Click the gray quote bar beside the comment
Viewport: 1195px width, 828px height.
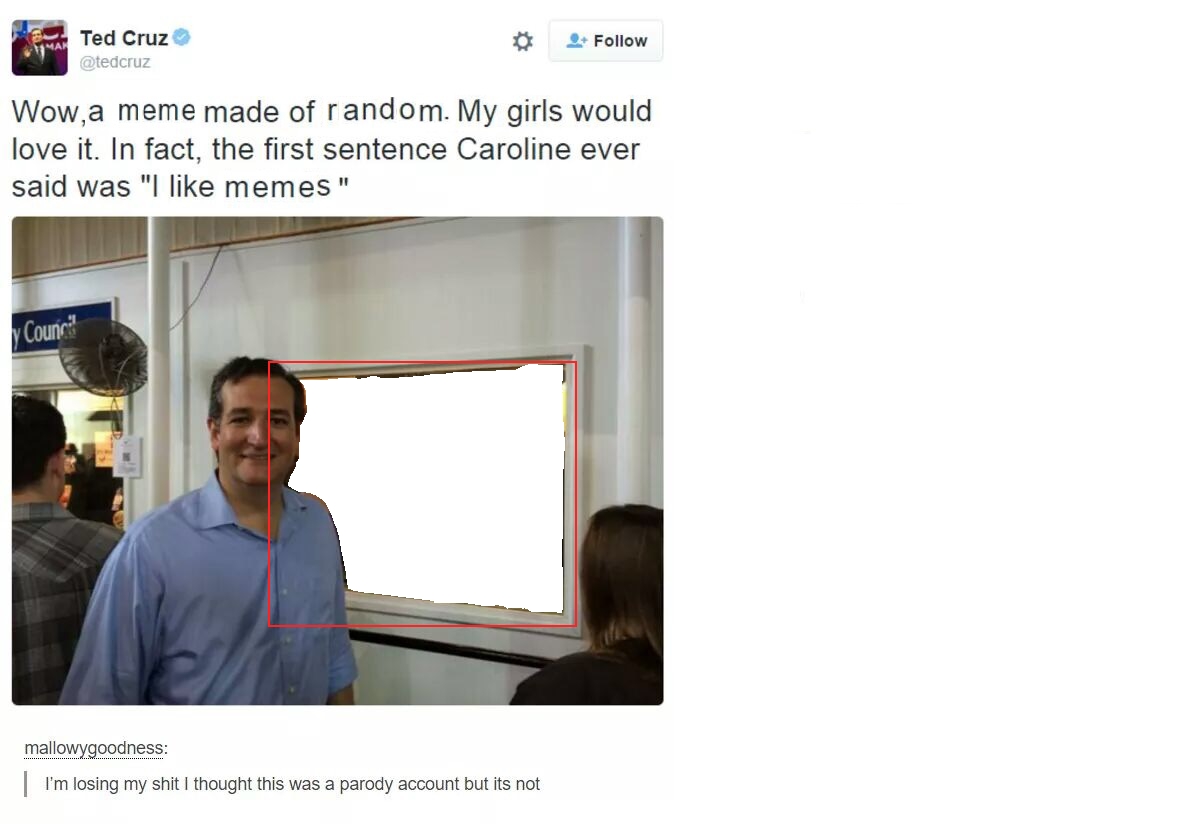click(26, 784)
